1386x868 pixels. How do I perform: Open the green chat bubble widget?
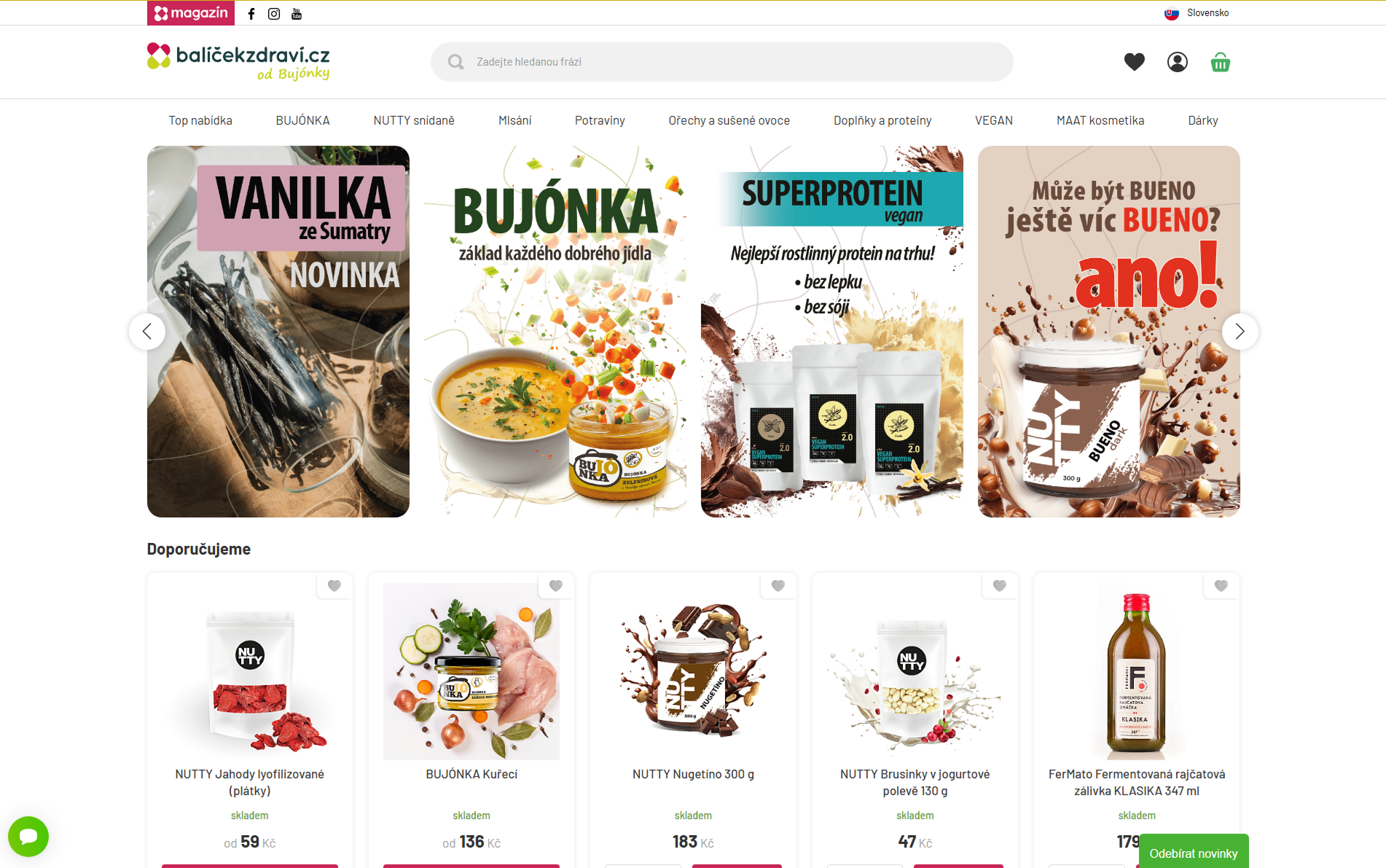28,837
